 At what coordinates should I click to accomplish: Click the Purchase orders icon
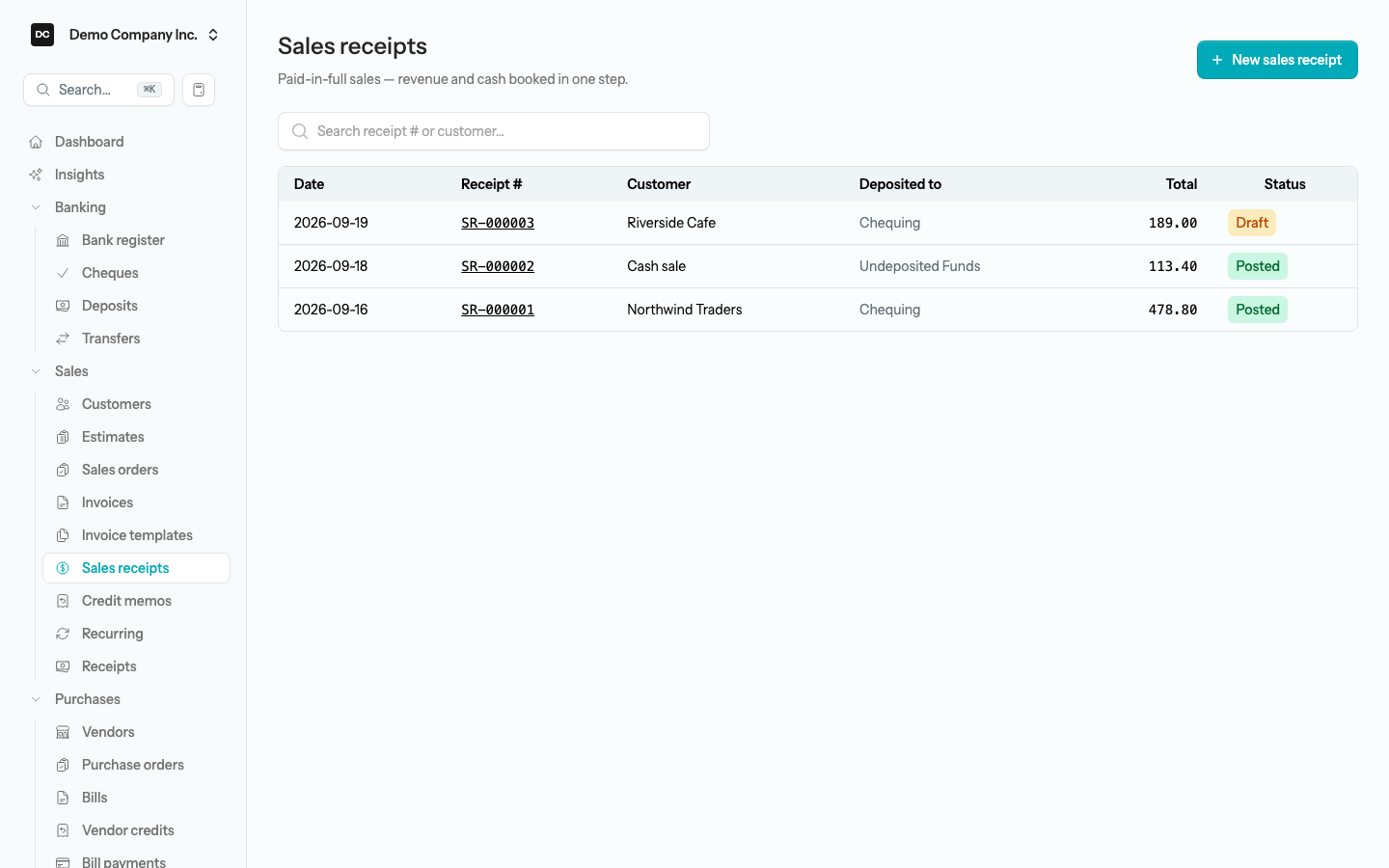[63, 765]
